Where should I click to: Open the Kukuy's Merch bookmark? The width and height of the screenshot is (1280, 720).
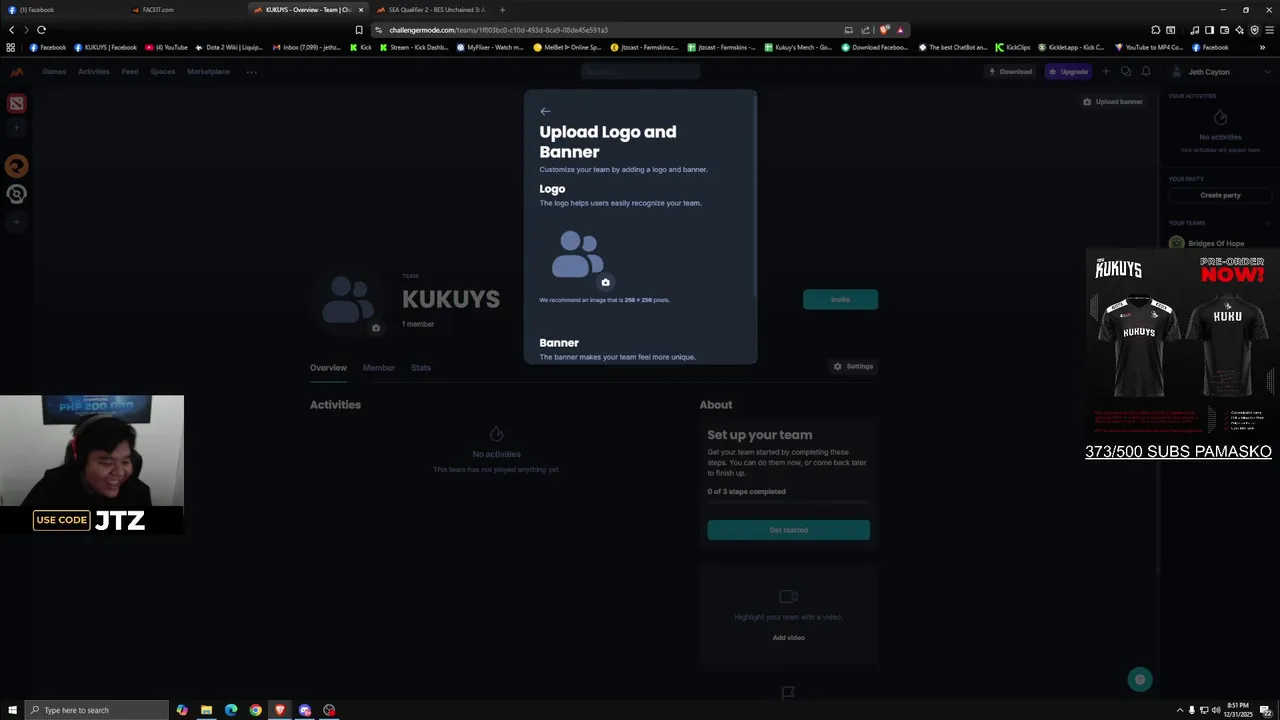coord(798,47)
